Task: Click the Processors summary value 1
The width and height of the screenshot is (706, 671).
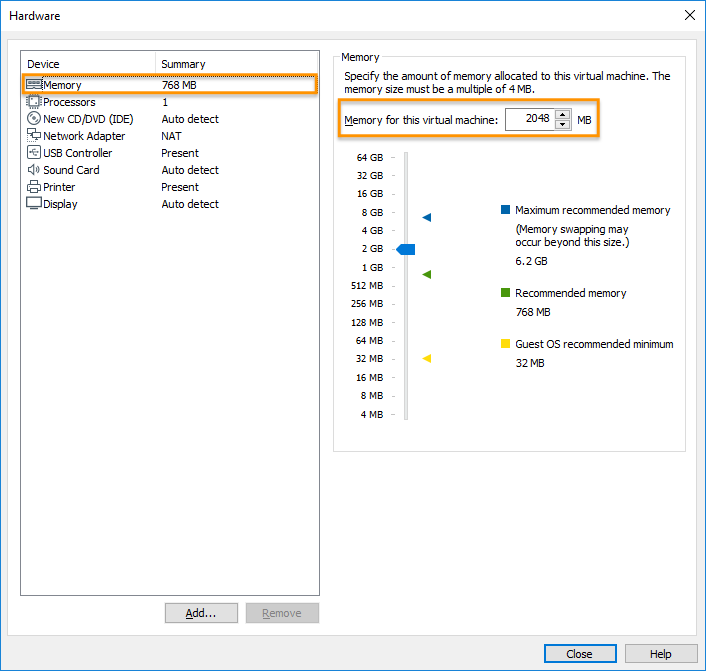Action: pos(165,102)
